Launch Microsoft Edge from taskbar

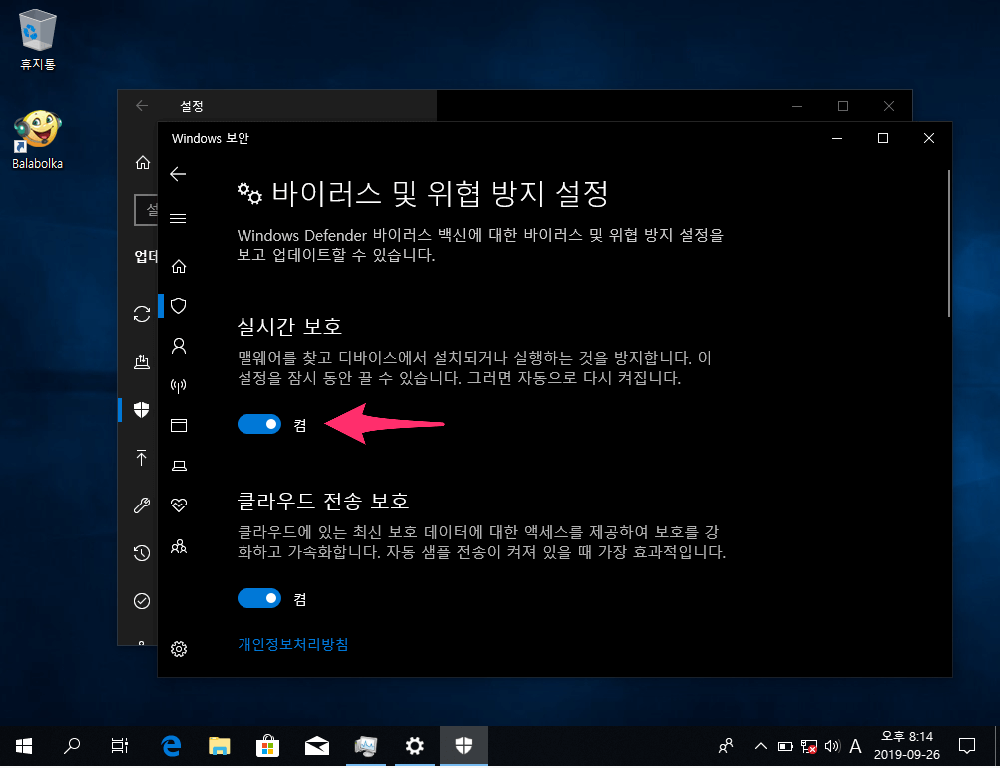tap(171, 745)
